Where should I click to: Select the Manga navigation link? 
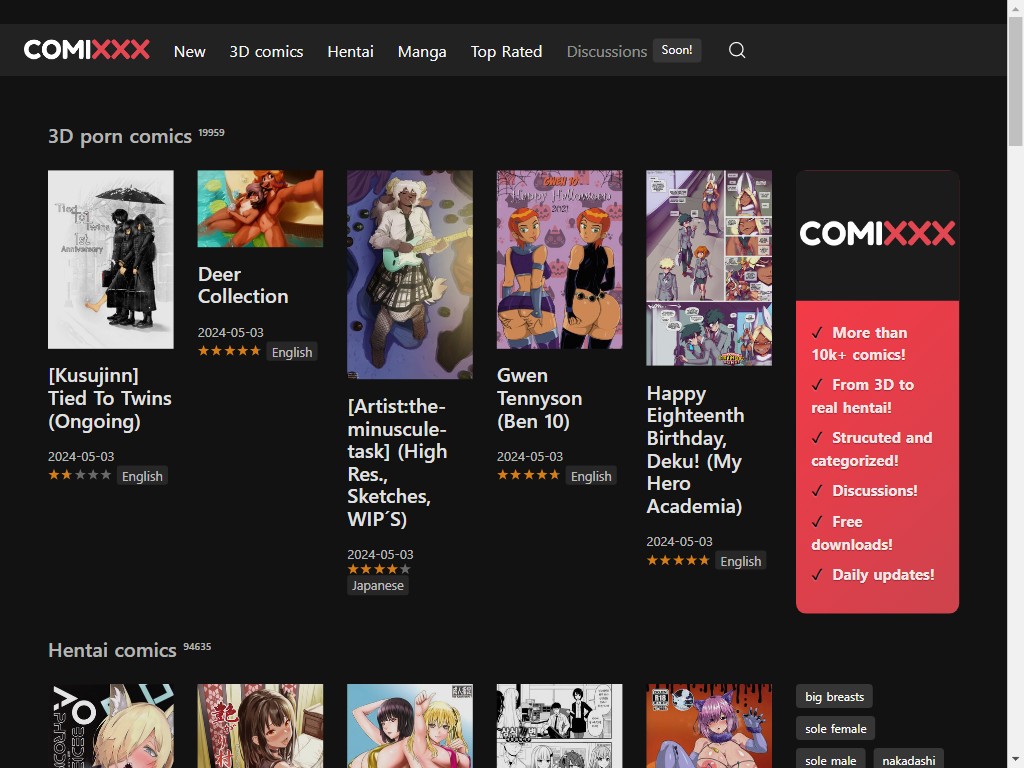[422, 52]
